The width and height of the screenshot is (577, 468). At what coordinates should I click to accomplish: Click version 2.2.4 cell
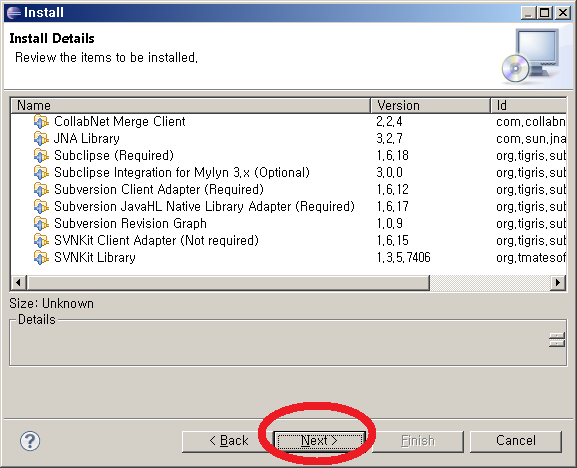(389, 121)
